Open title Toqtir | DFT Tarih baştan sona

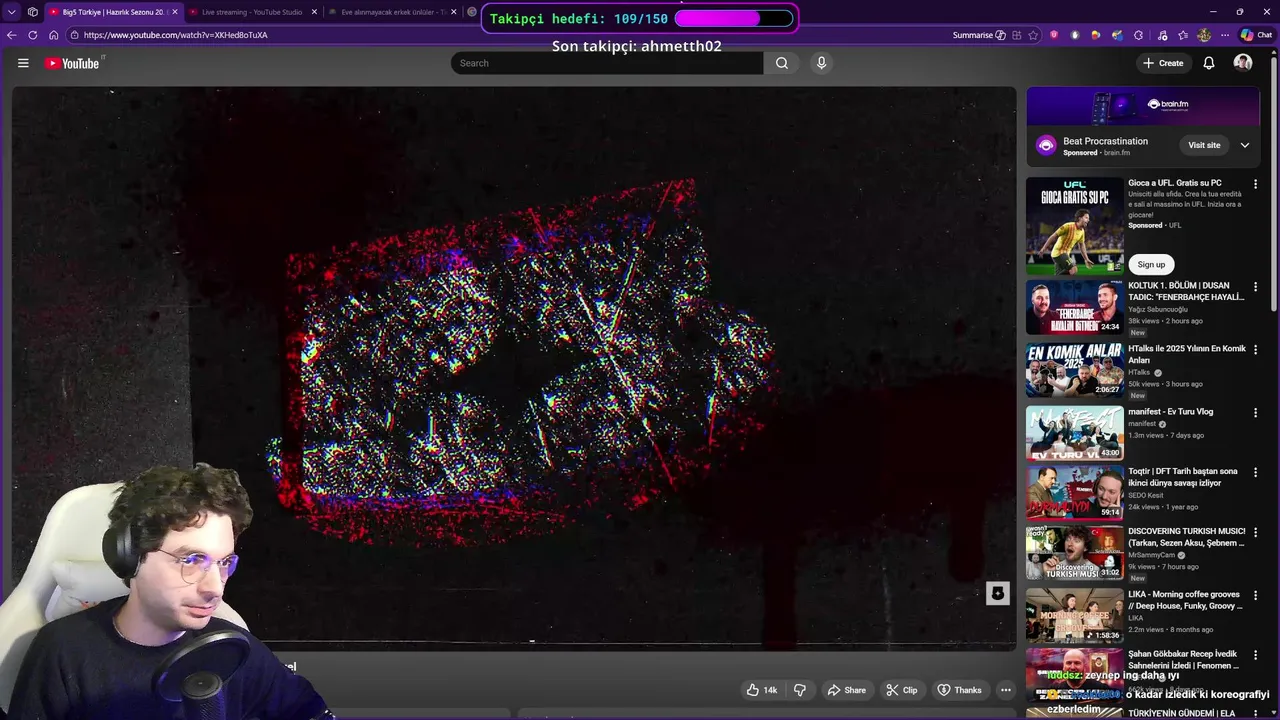(1183, 477)
